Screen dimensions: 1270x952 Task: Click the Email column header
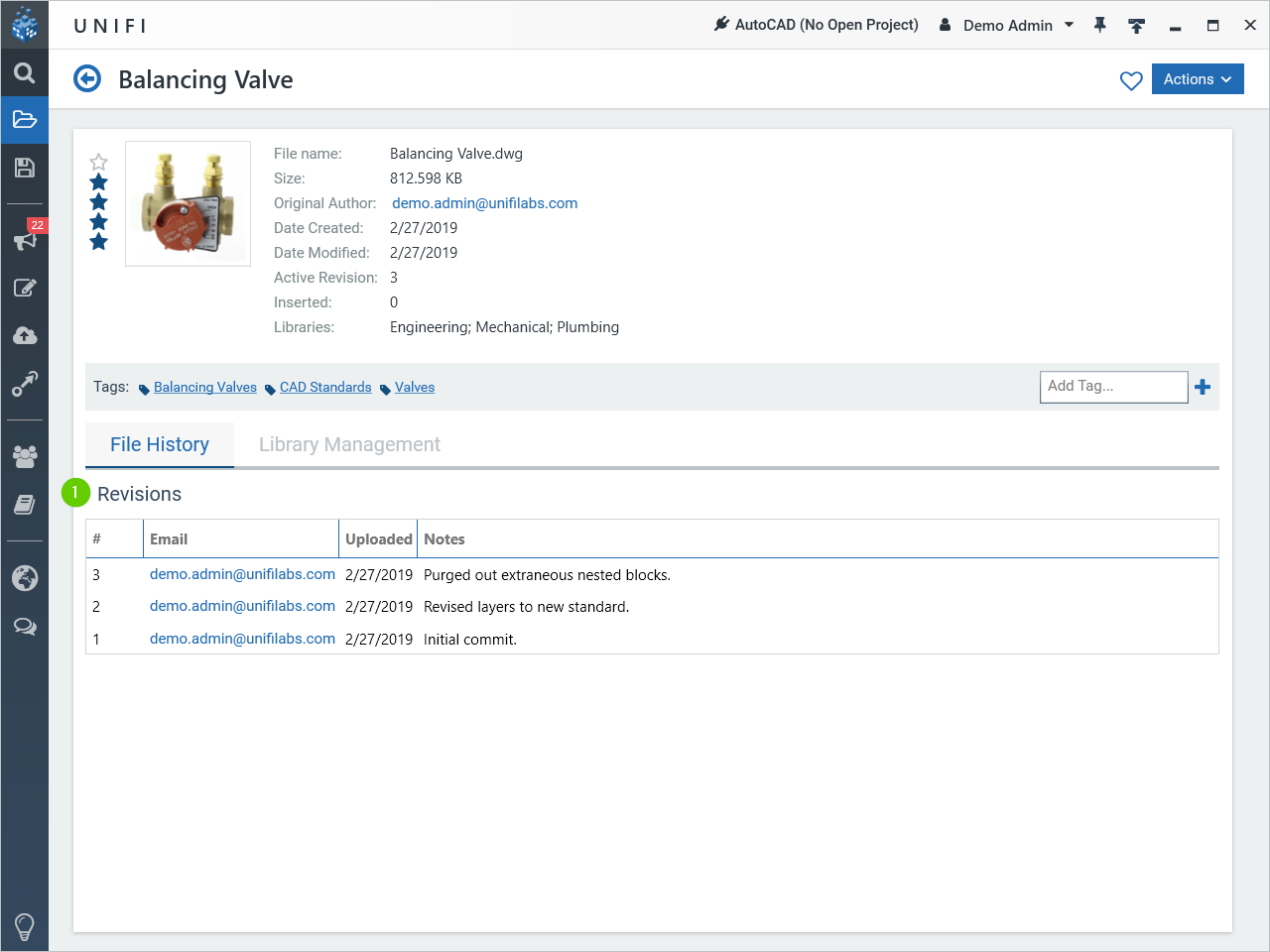pos(241,538)
